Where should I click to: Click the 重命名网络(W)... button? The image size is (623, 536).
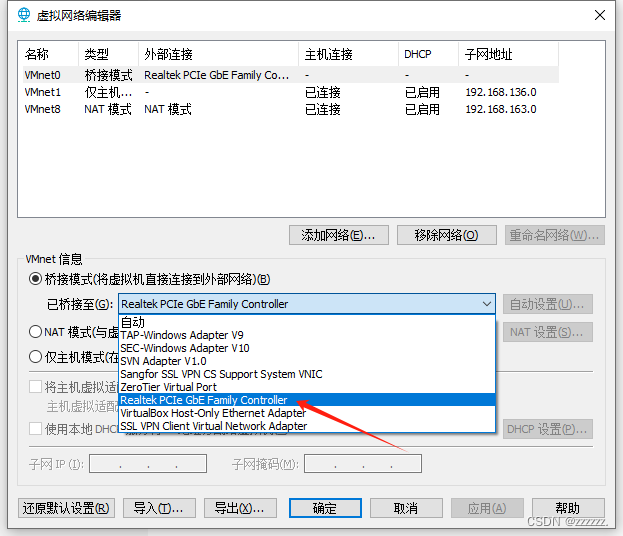555,235
